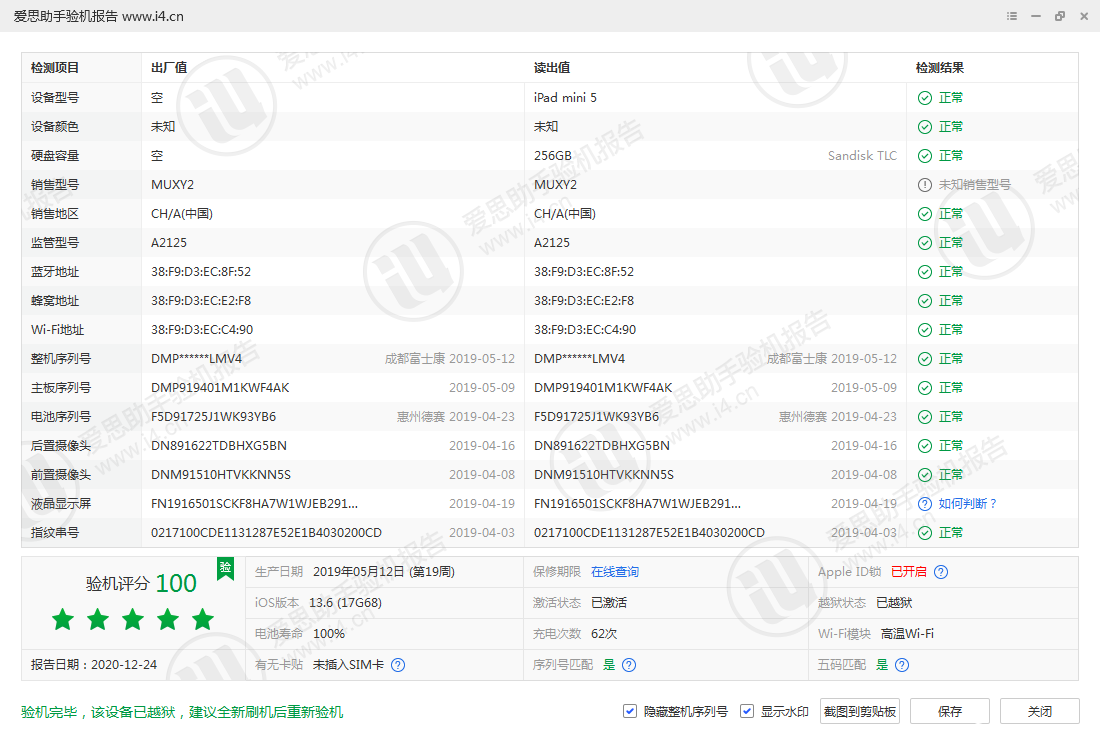The width and height of the screenshot is (1100, 749).
Task: Click green check icon in 硬盘容量 row
Action: tap(925, 156)
